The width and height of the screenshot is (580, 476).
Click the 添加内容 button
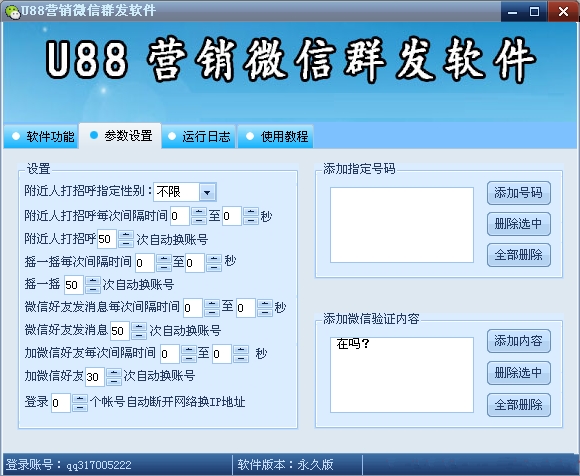click(x=519, y=341)
